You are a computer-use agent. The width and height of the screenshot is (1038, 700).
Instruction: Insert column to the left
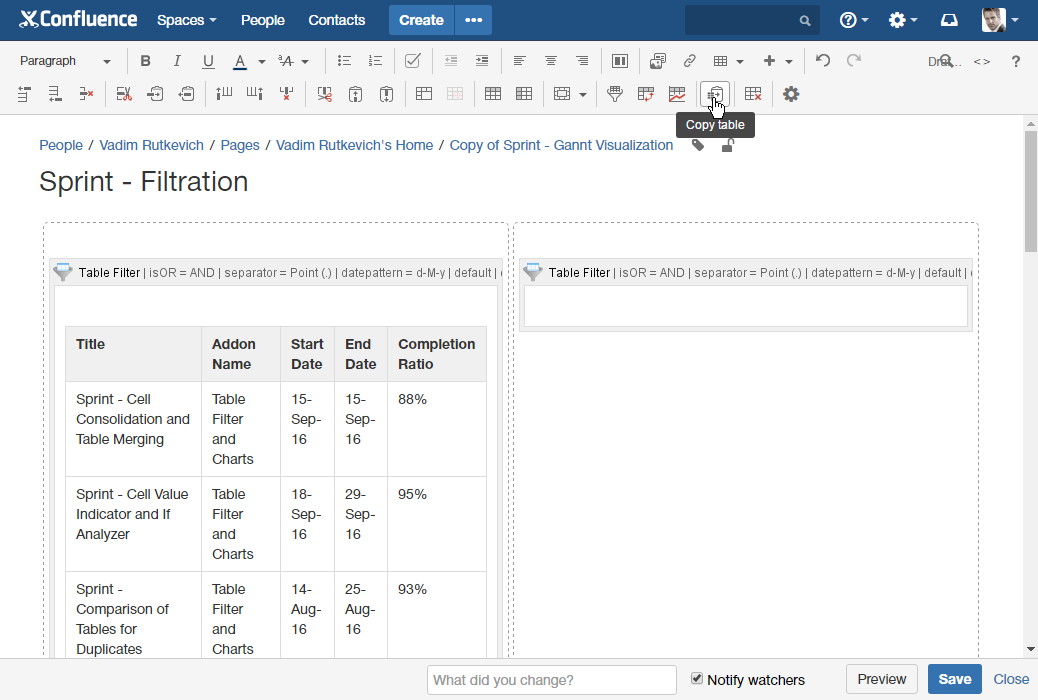point(224,94)
